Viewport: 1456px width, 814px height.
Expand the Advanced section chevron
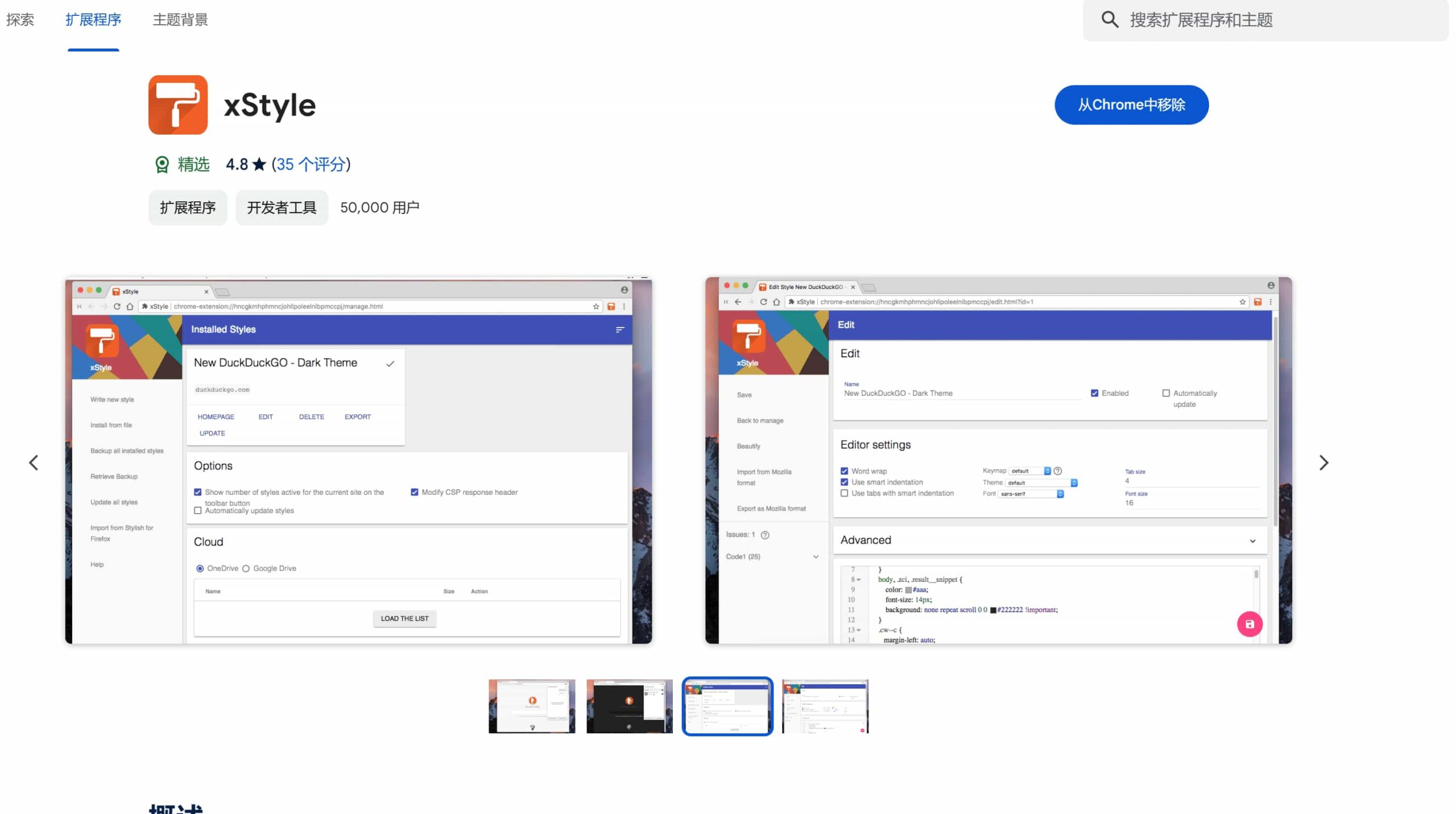click(1252, 541)
